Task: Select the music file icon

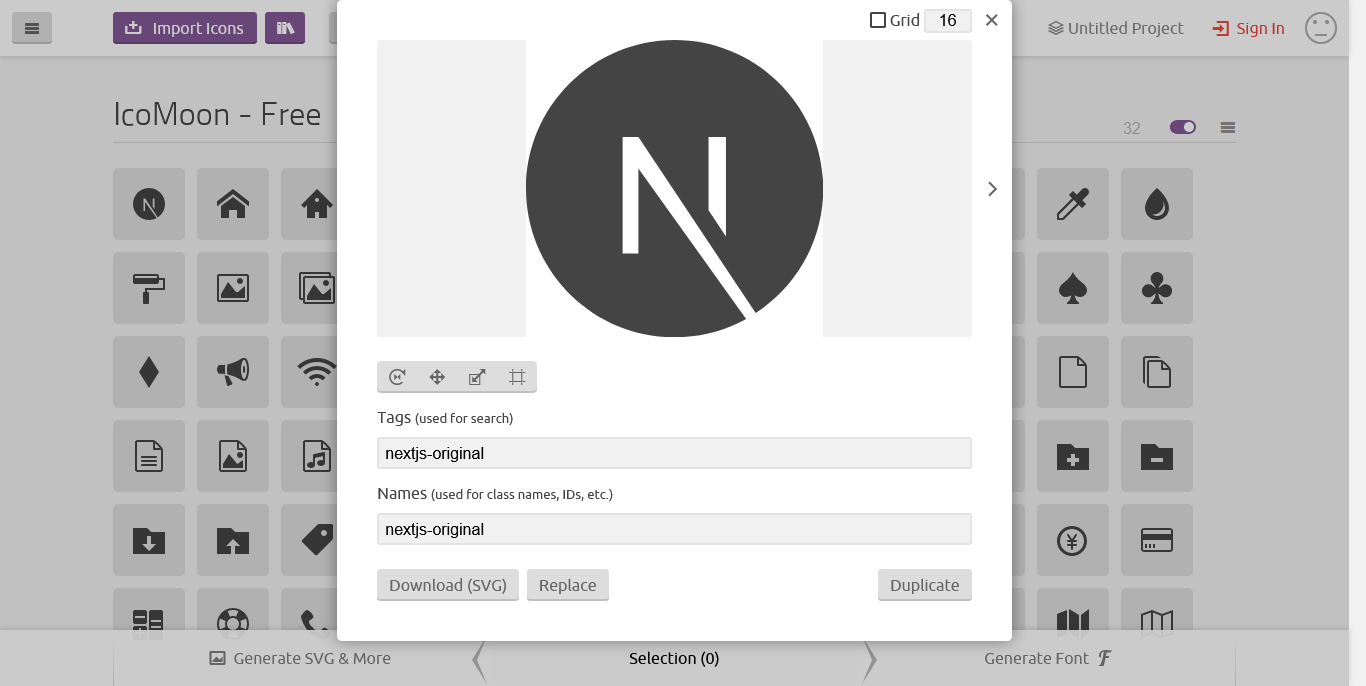Action: (x=311, y=456)
